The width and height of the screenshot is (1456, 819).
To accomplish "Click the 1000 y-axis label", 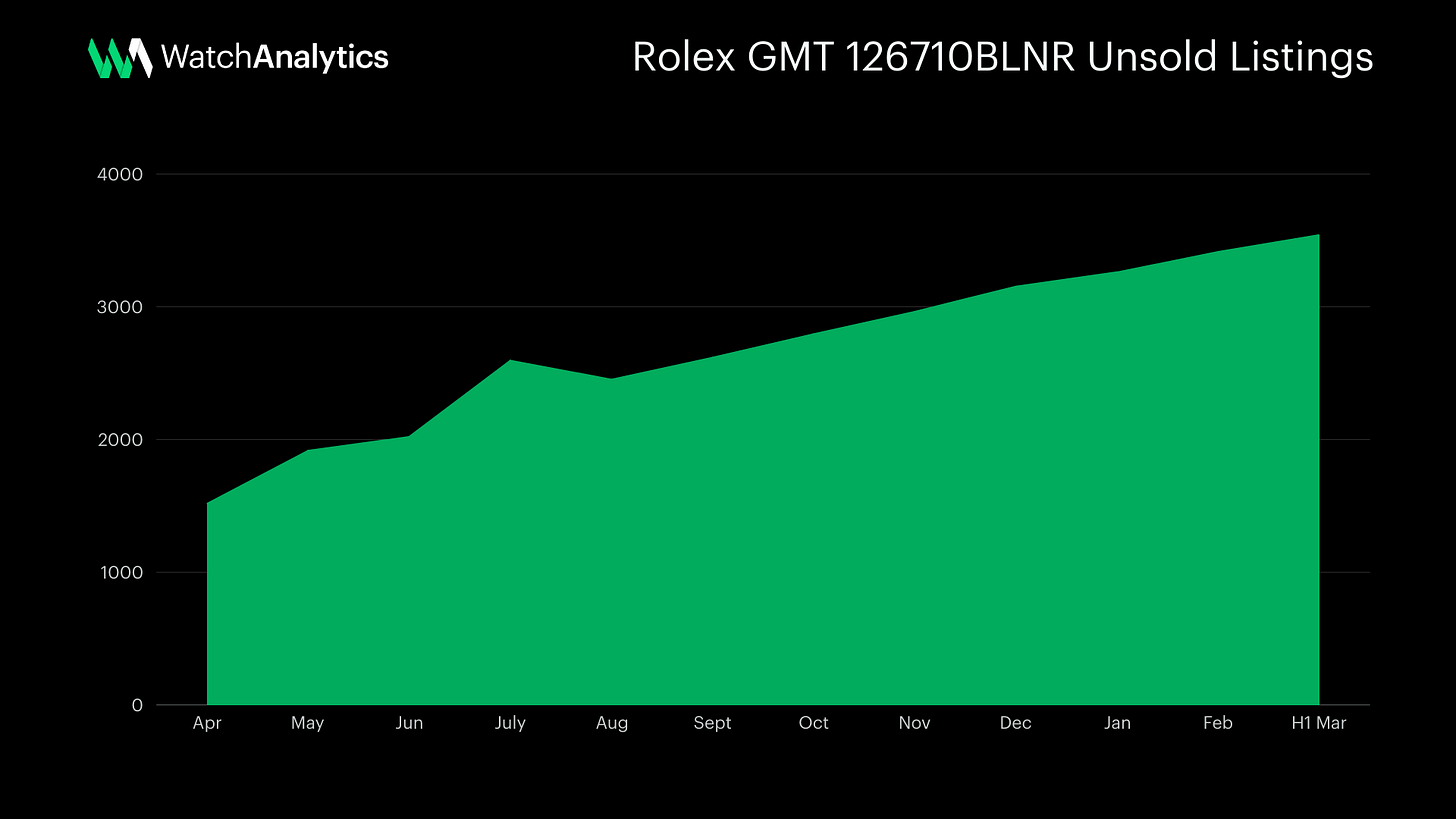I will pyautogui.click(x=123, y=573).
